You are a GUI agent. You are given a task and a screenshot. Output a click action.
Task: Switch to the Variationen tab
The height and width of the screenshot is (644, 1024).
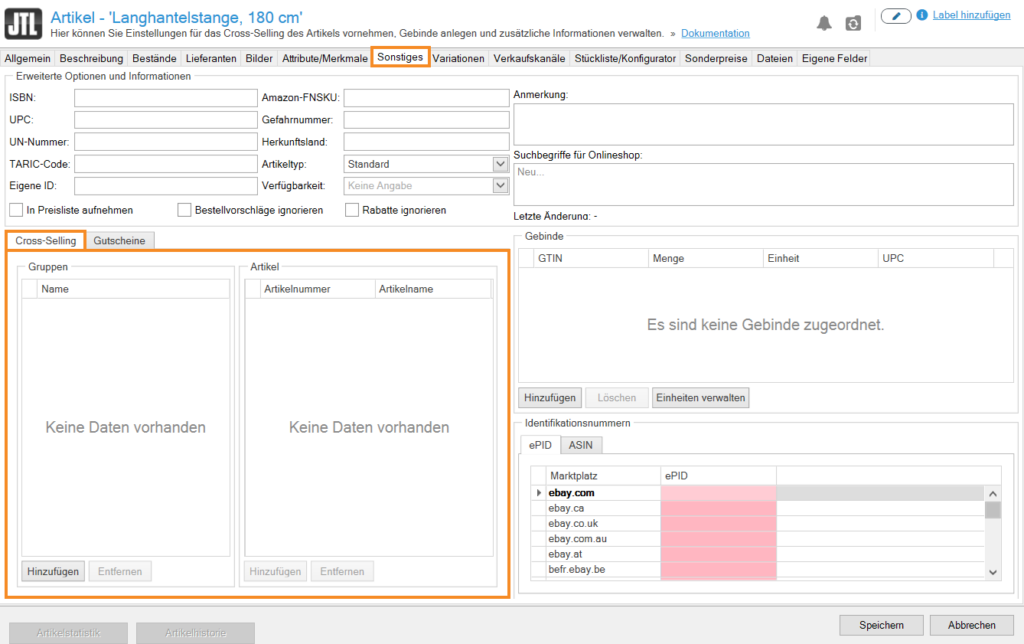459,58
